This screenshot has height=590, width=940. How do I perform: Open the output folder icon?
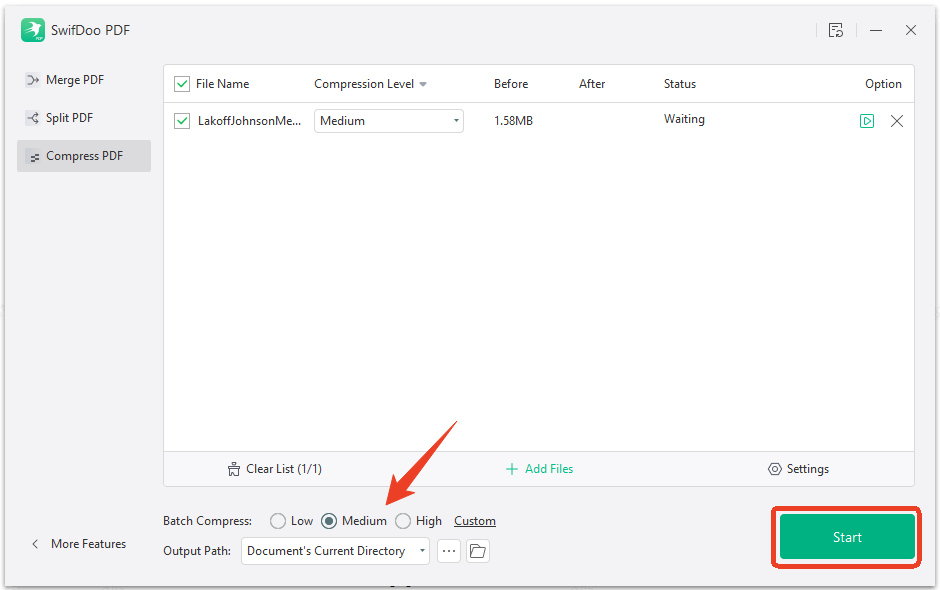click(478, 551)
